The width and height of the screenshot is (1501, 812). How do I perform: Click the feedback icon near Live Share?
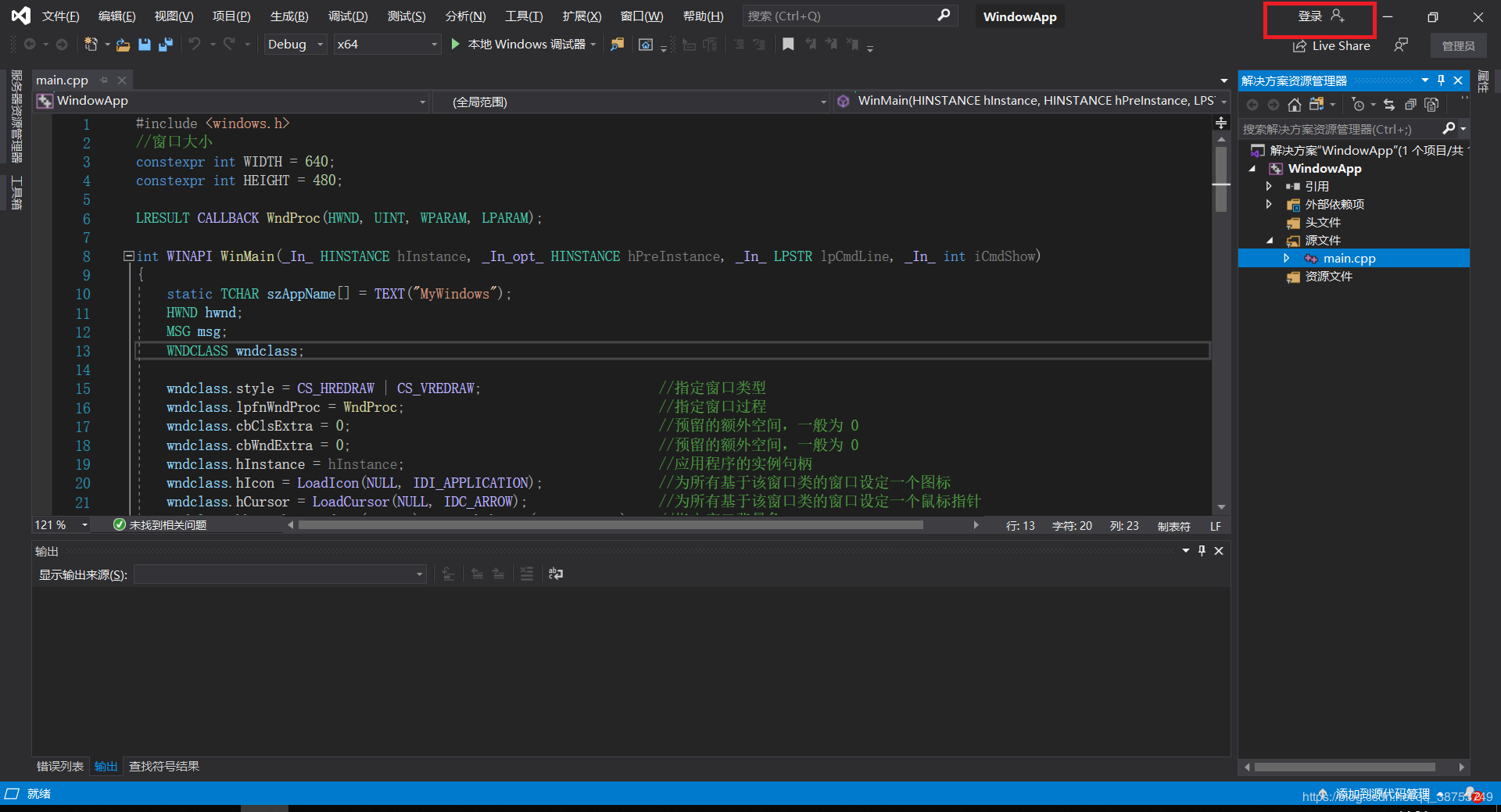1401,45
